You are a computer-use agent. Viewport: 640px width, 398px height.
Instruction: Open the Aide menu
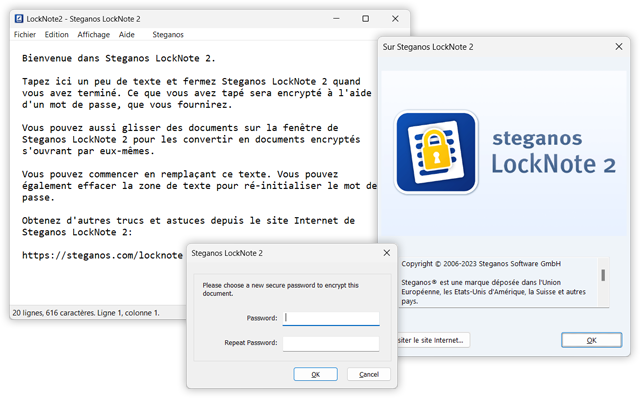[x=127, y=35]
